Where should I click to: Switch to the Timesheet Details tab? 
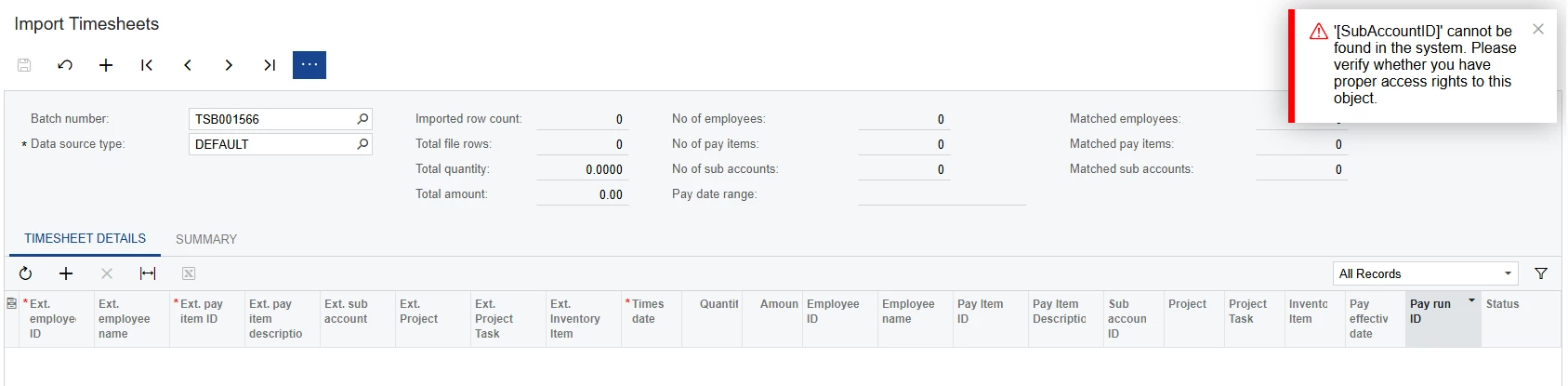pos(85,239)
